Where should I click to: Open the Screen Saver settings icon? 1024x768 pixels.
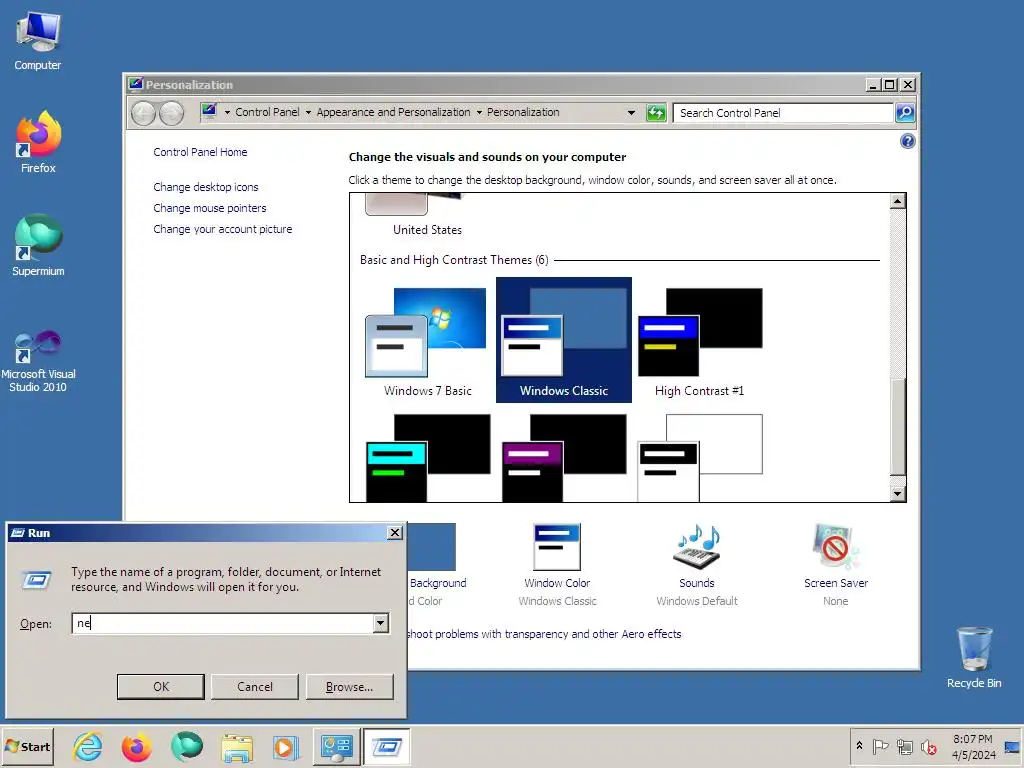[835, 547]
